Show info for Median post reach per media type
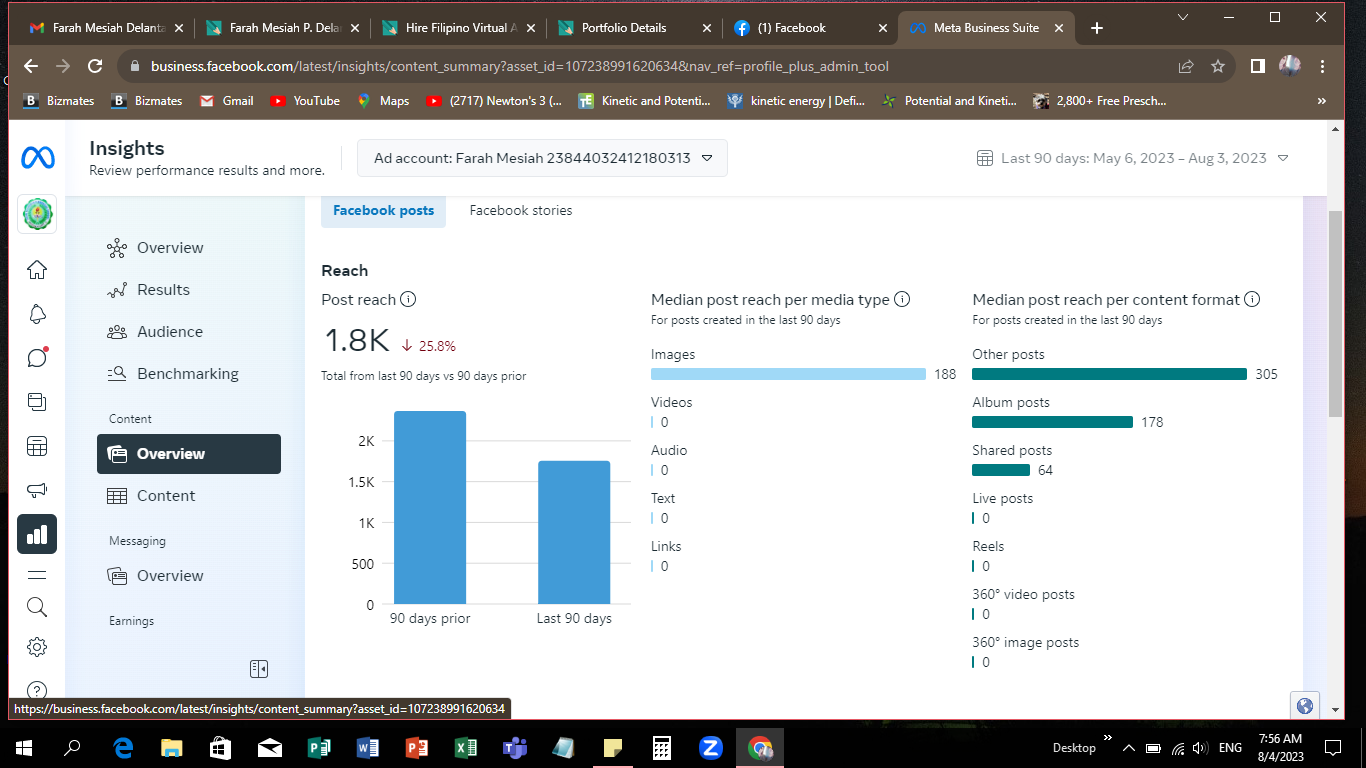This screenshot has width=1366, height=768. click(x=902, y=300)
